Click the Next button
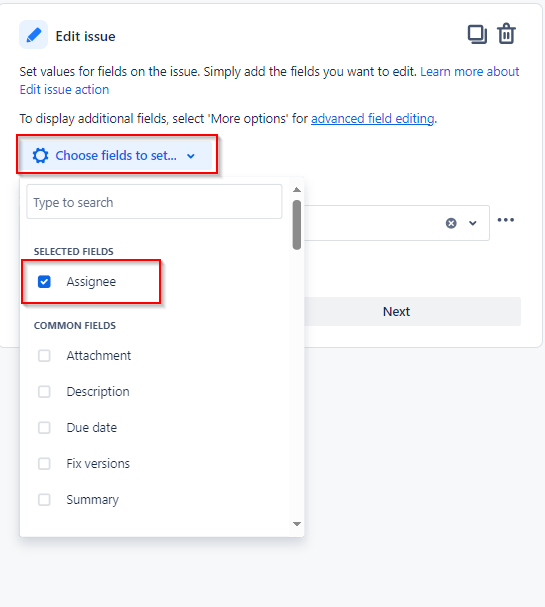 pyautogui.click(x=396, y=311)
